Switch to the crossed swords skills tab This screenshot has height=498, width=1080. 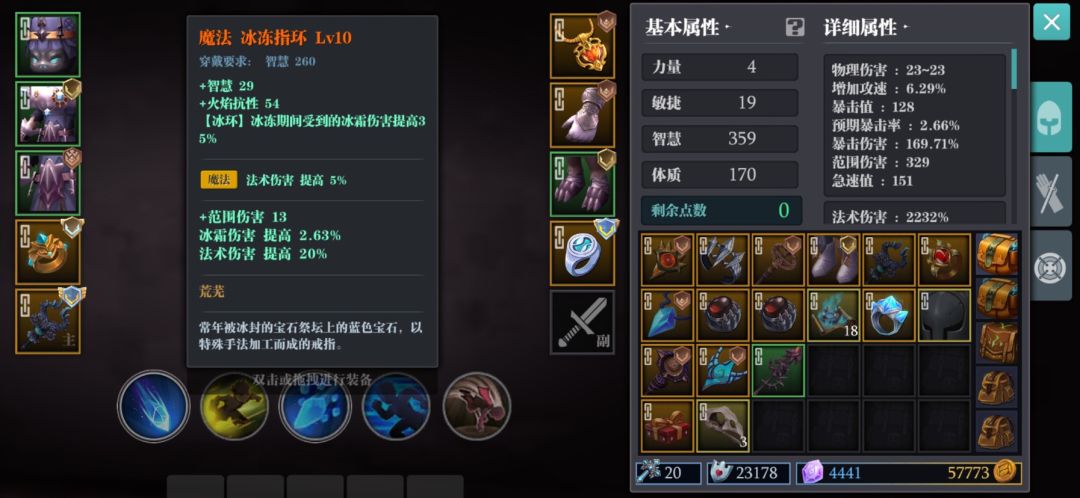[x=1051, y=191]
